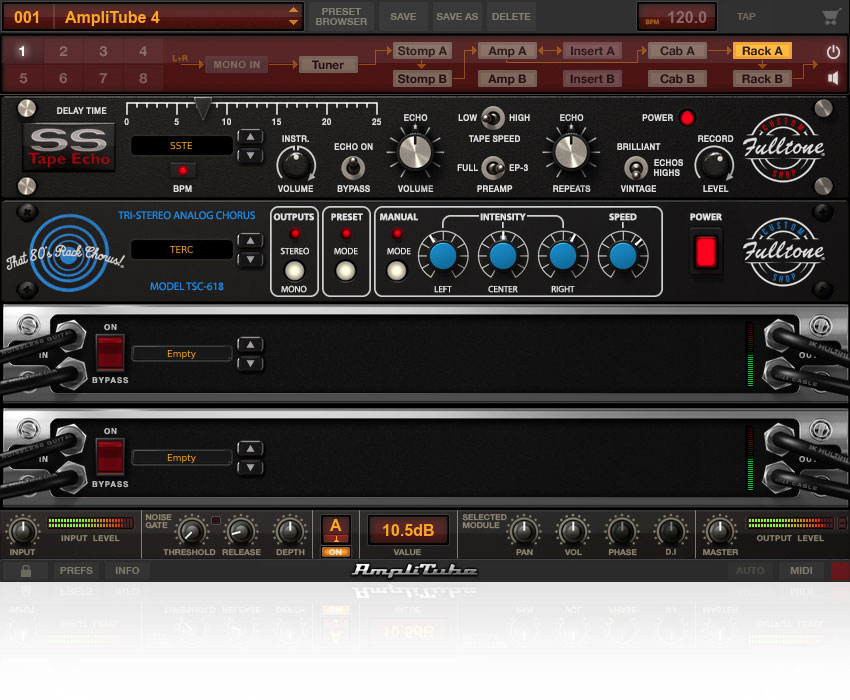Click the lock icon in bottom bar
Image resolution: width=850 pixels, height=700 pixels.
click(x=25, y=571)
